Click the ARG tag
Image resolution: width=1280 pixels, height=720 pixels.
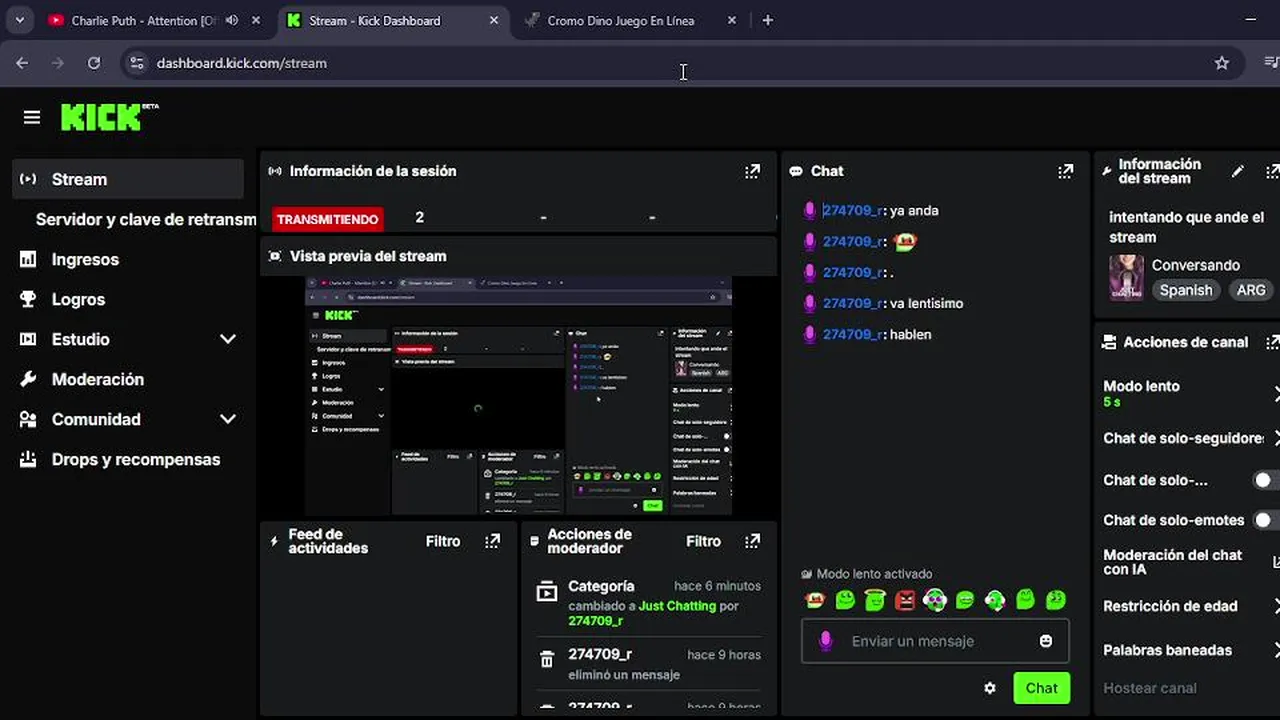pos(1251,290)
